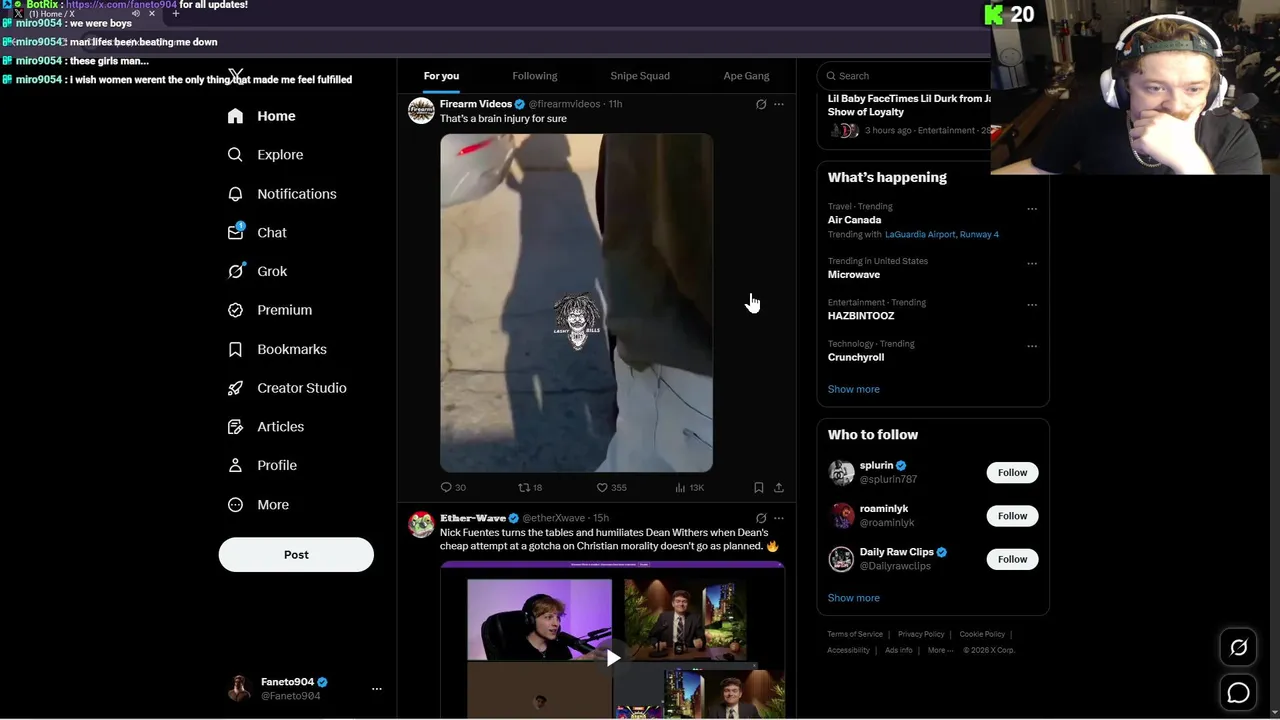This screenshot has height=720, width=1280.
Task: Switch to the Following tab
Action: coord(535,76)
